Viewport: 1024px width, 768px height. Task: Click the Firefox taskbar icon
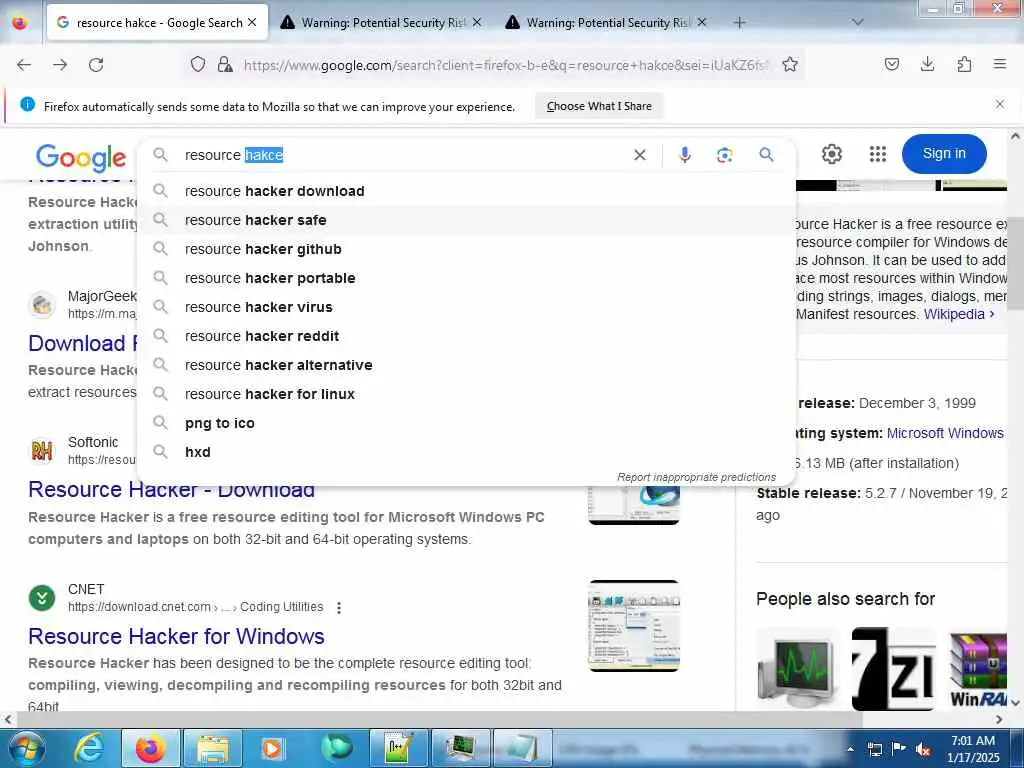pyautogui.click(x=150, y=749)
